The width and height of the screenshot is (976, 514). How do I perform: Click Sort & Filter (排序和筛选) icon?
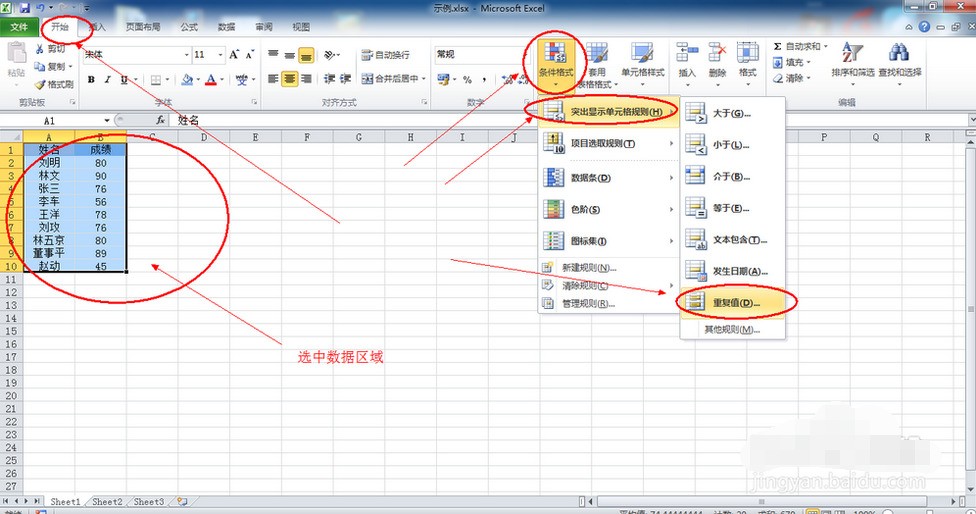(852, 53)
